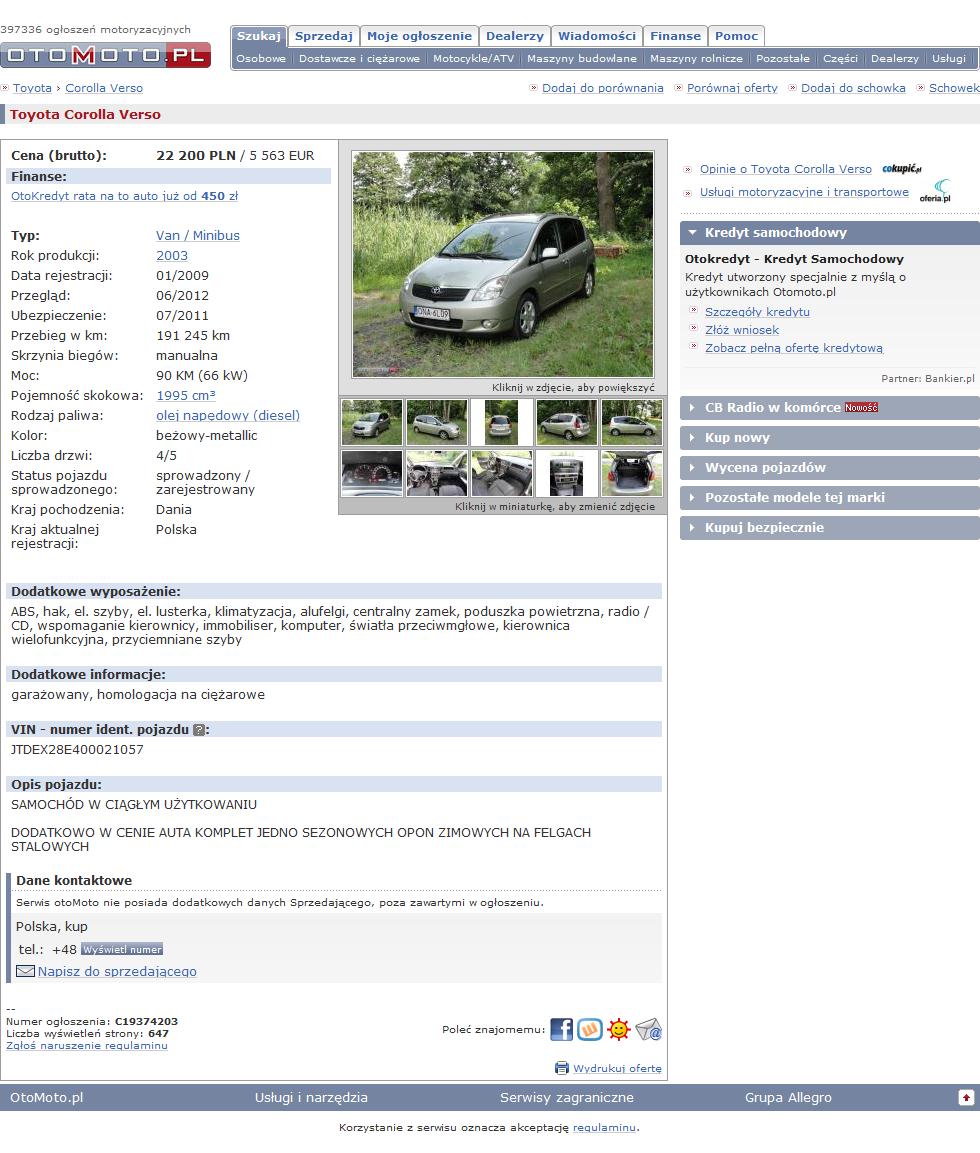Open Szczegóły kredytu
980x1153 pixels.
(757, 312)
